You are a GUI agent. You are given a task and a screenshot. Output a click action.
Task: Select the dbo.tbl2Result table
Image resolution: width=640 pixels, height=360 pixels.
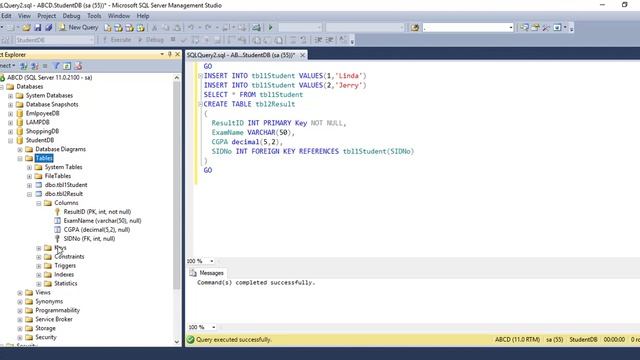pos(64,194)
